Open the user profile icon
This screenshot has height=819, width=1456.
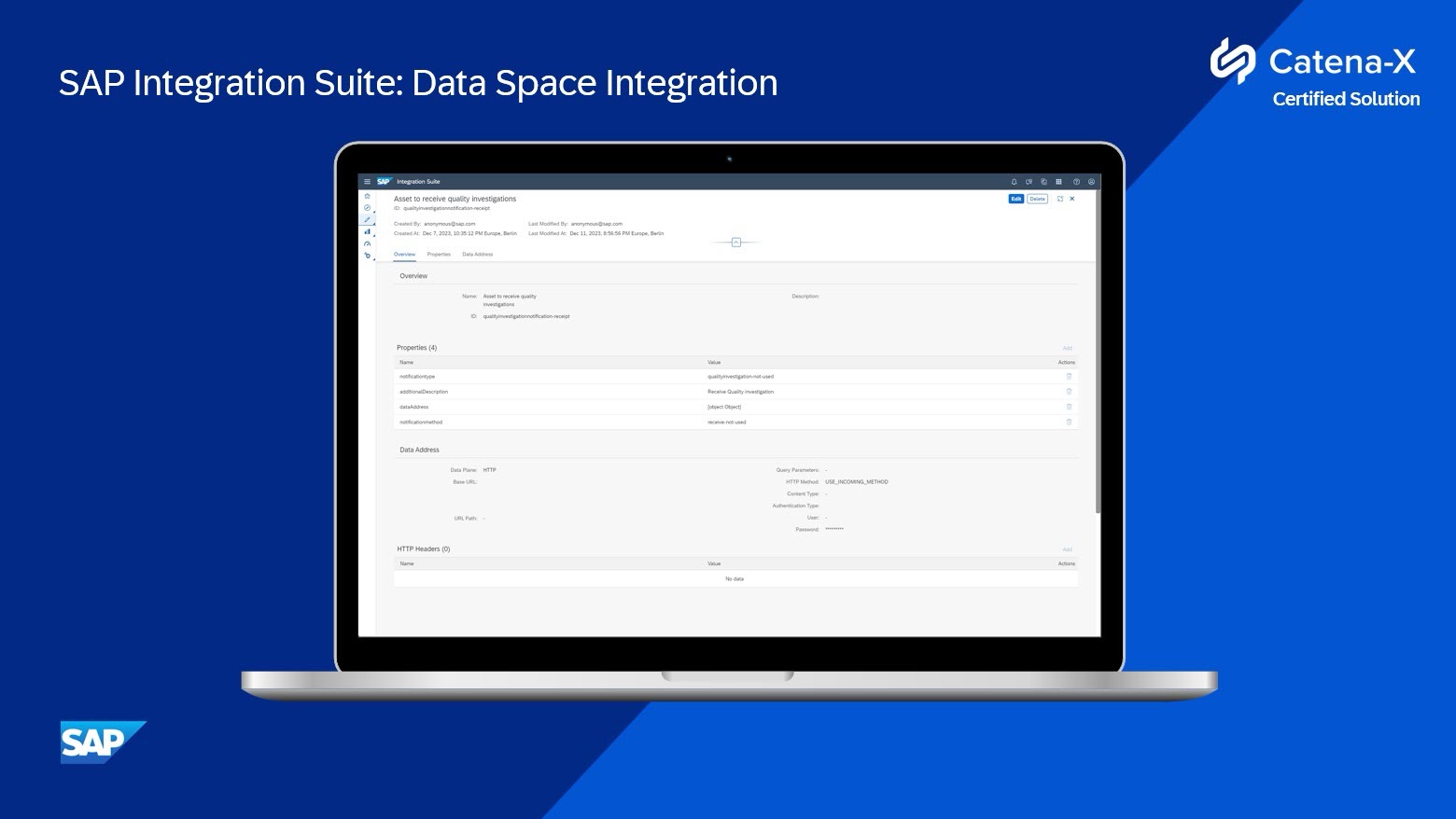(x=1091, y=182)
